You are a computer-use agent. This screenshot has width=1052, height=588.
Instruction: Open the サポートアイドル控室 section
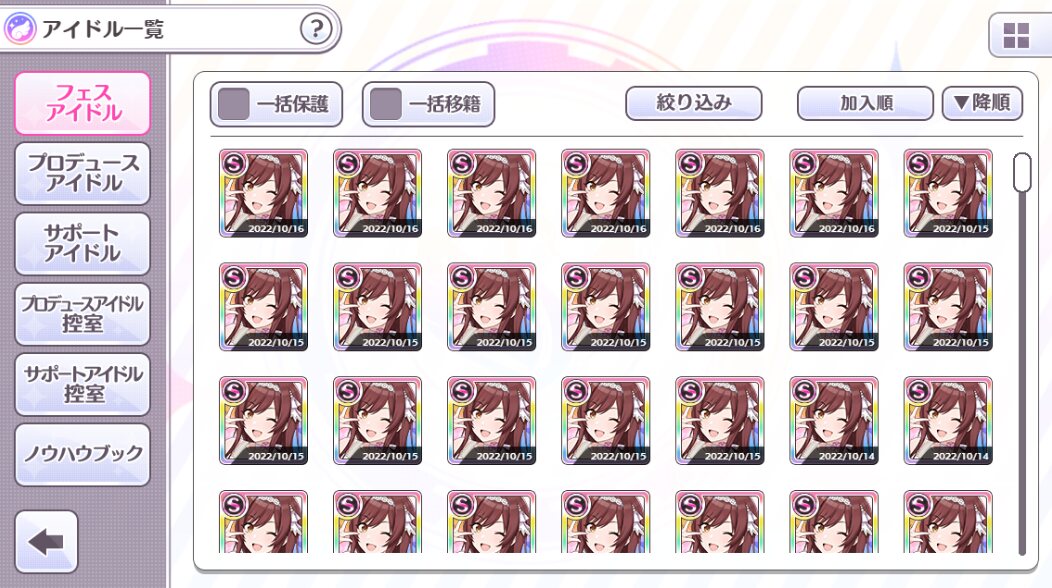(83, 384)
